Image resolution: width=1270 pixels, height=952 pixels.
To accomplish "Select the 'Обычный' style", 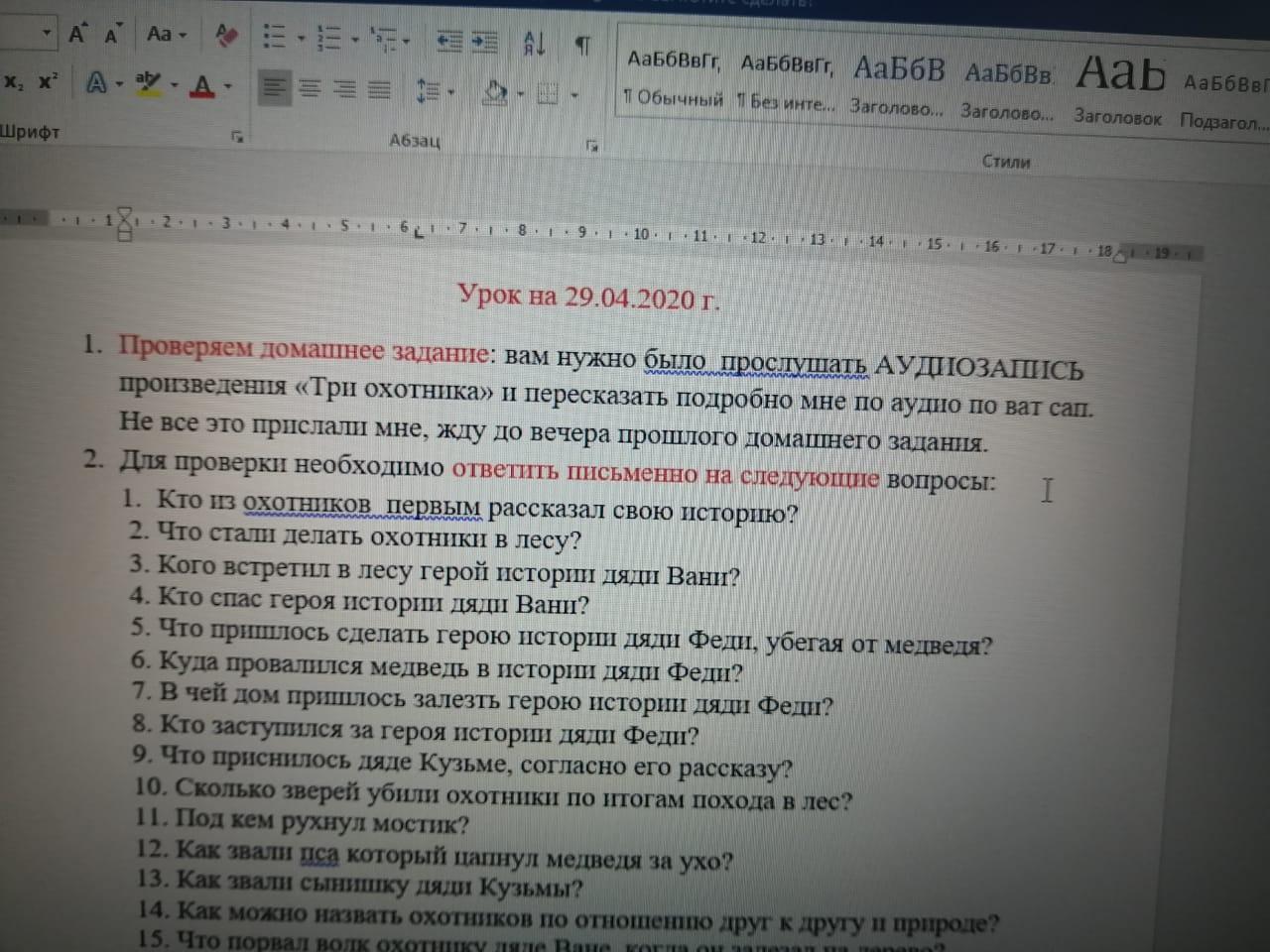I will 673,79.
